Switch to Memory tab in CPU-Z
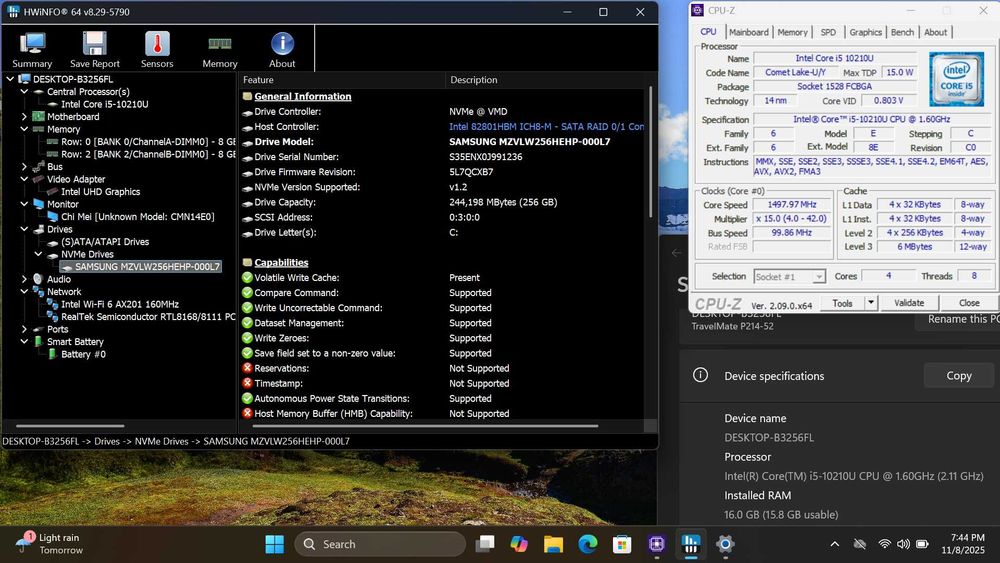The height and width of the screenshot is (563, 1000). (792, 32)
